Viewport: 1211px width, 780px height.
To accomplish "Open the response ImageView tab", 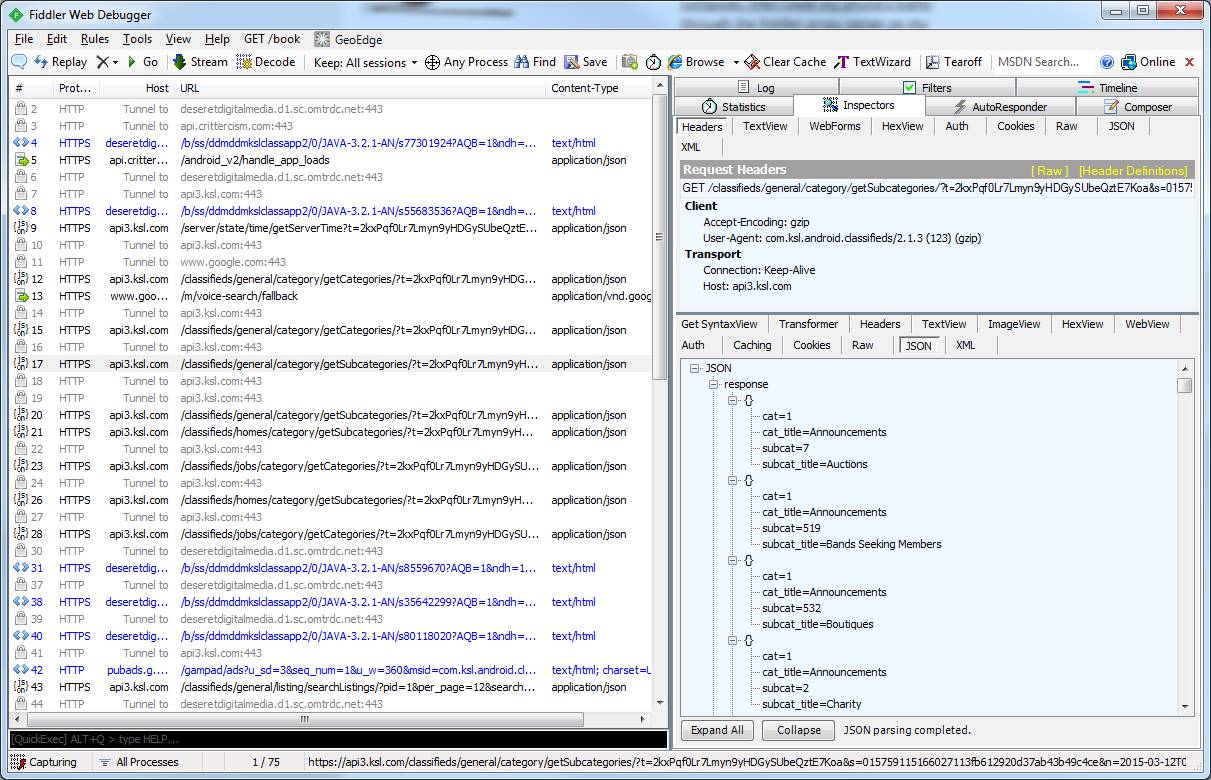I will coord(1014,324).
